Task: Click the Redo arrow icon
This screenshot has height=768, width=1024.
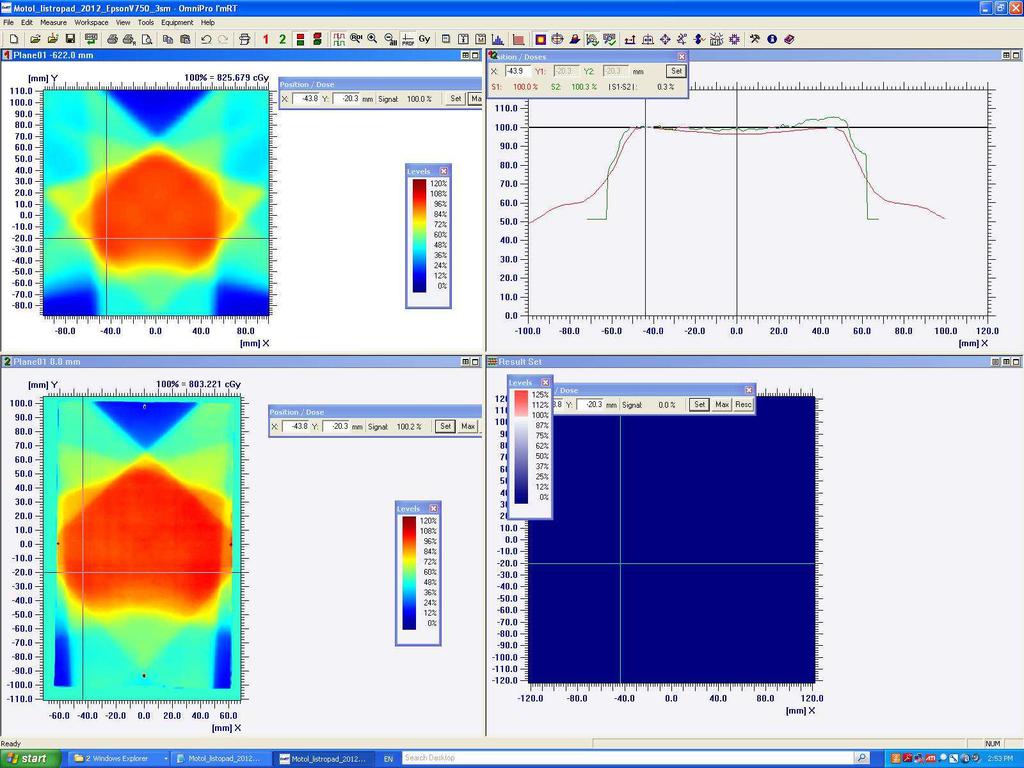Action: point(223,39)
